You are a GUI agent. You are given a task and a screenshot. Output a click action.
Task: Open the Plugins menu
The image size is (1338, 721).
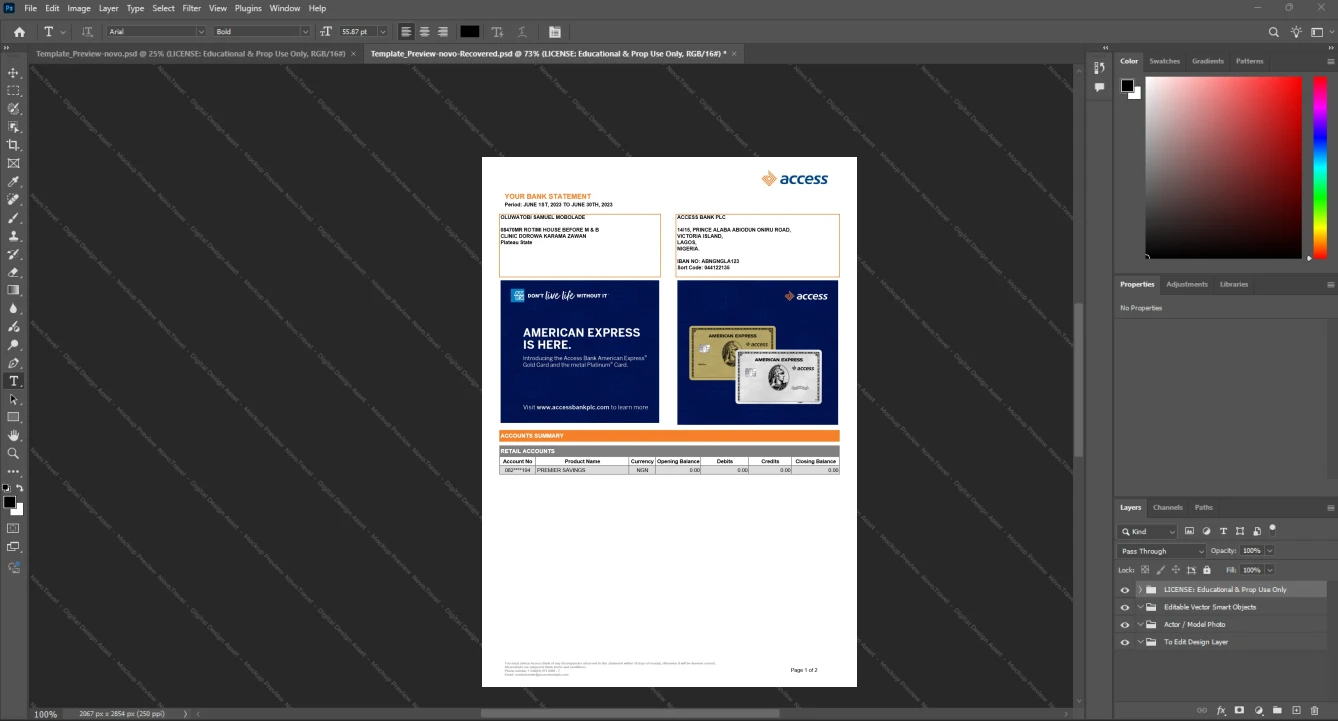(248, 8)
